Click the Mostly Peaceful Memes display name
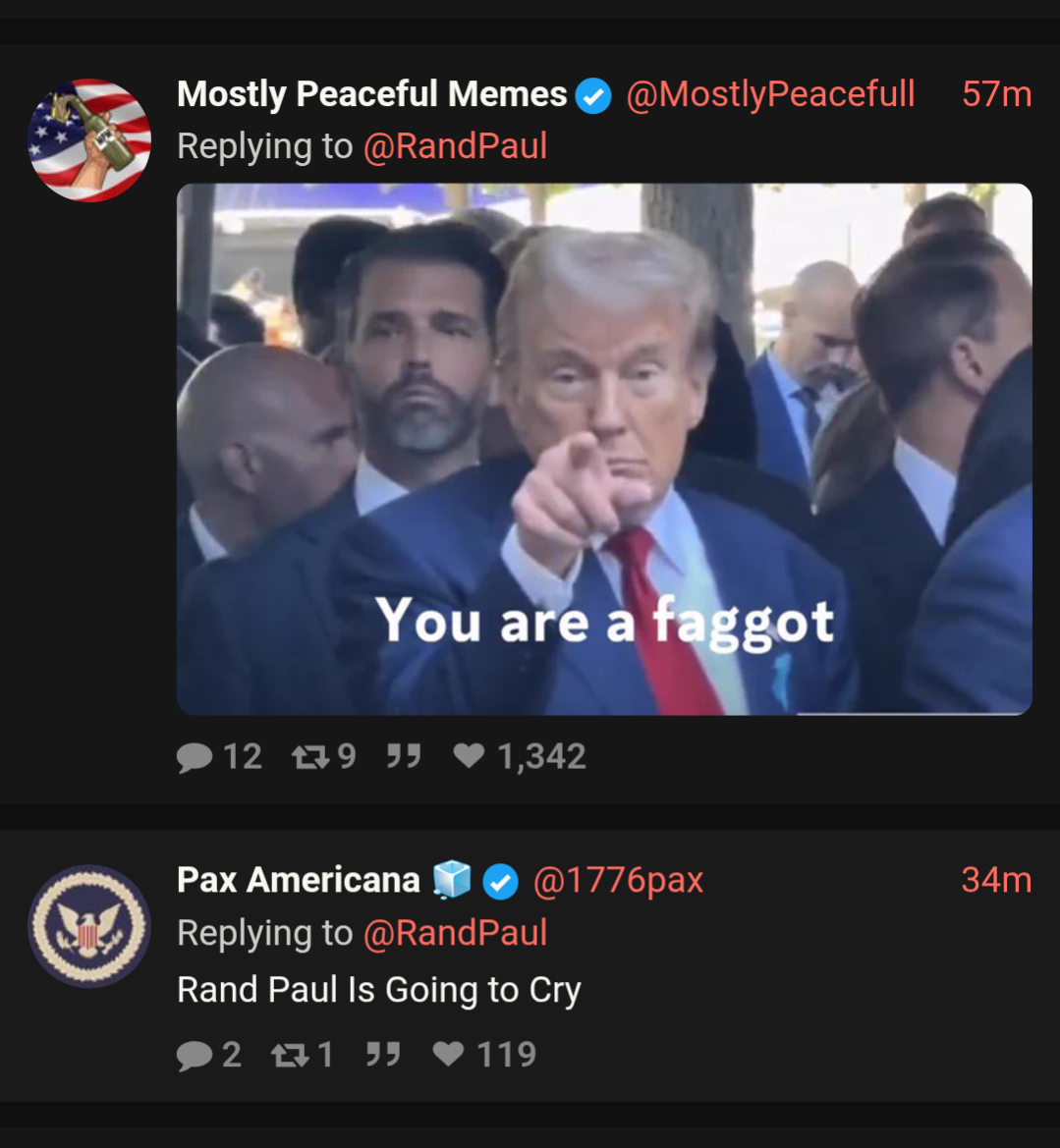 click(372, 93)
